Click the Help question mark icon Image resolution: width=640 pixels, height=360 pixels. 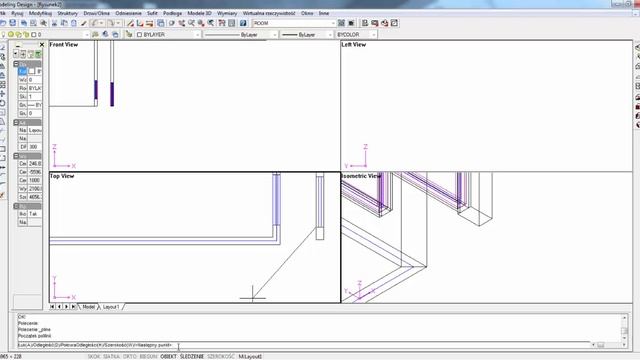(x=243, y=23)
